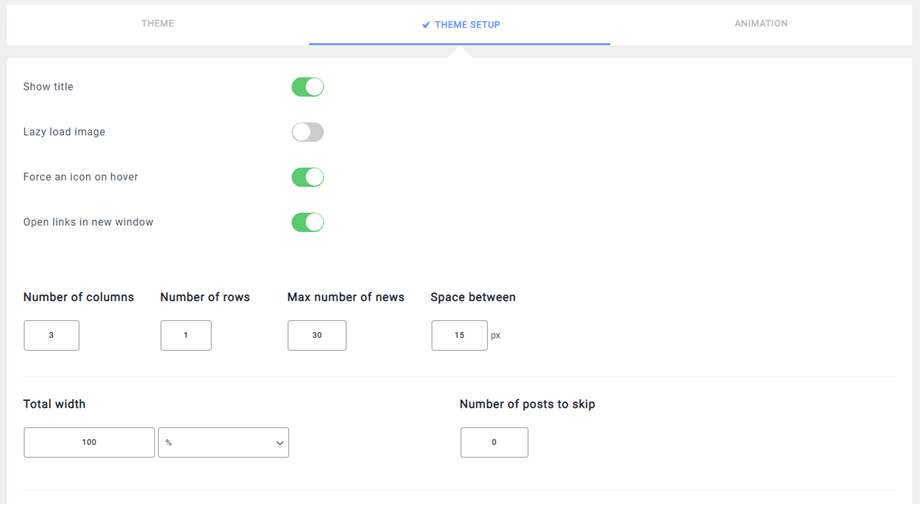Click the chevron arrow of the unit selector
Screen dimensions: 920x505
click(279, 443)
